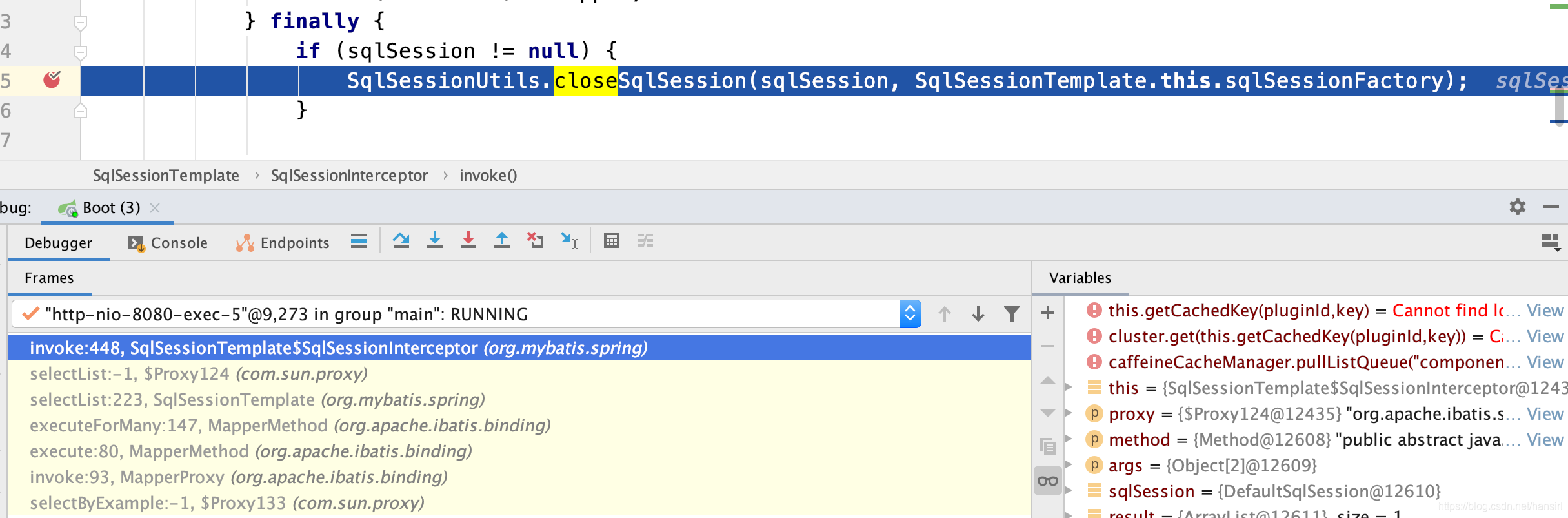The image size is (1568, 518).
Task: Select the Frames panel tab
Action: click(49, 278)
